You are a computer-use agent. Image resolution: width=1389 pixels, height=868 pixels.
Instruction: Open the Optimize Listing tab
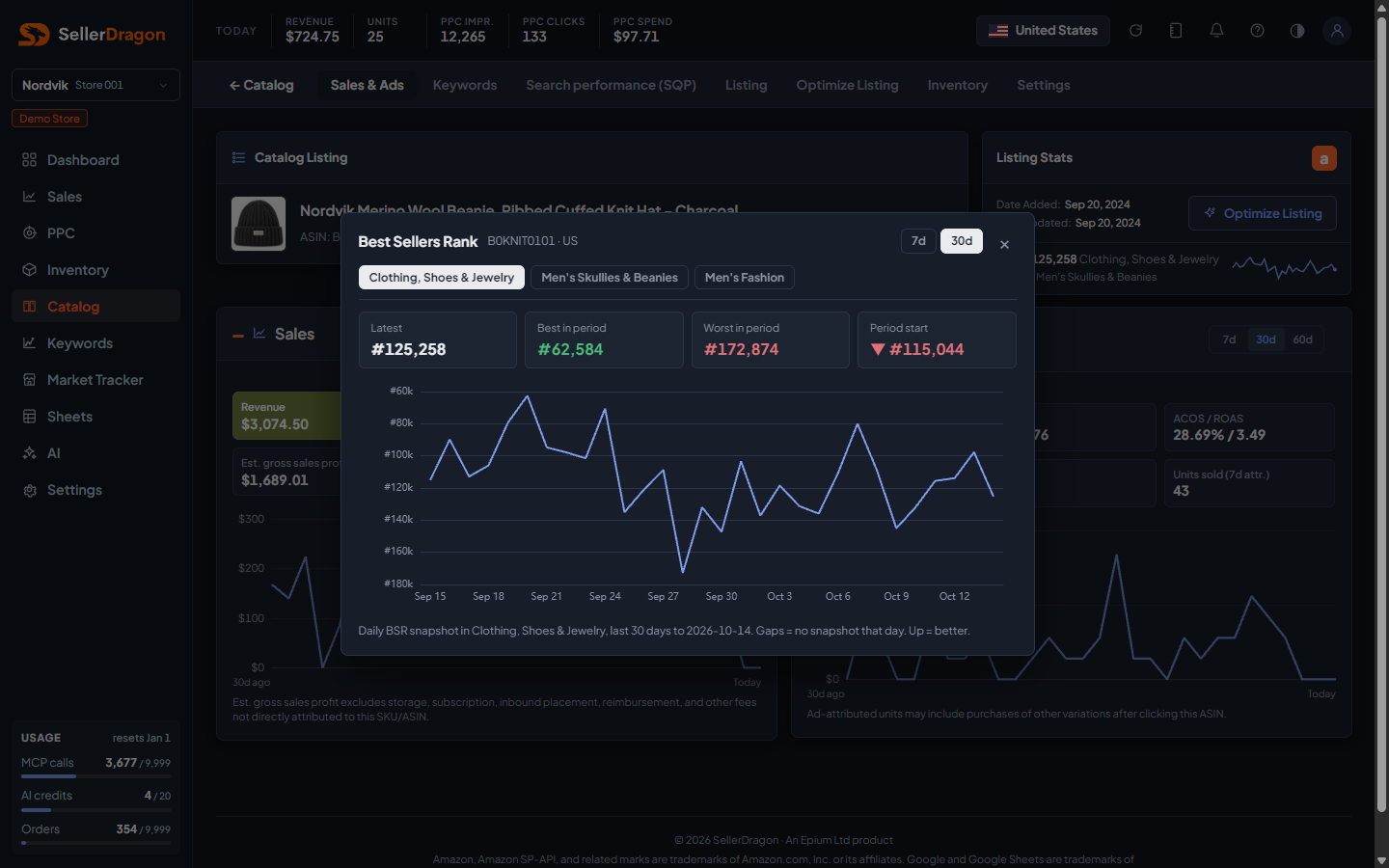click(847, 85)
